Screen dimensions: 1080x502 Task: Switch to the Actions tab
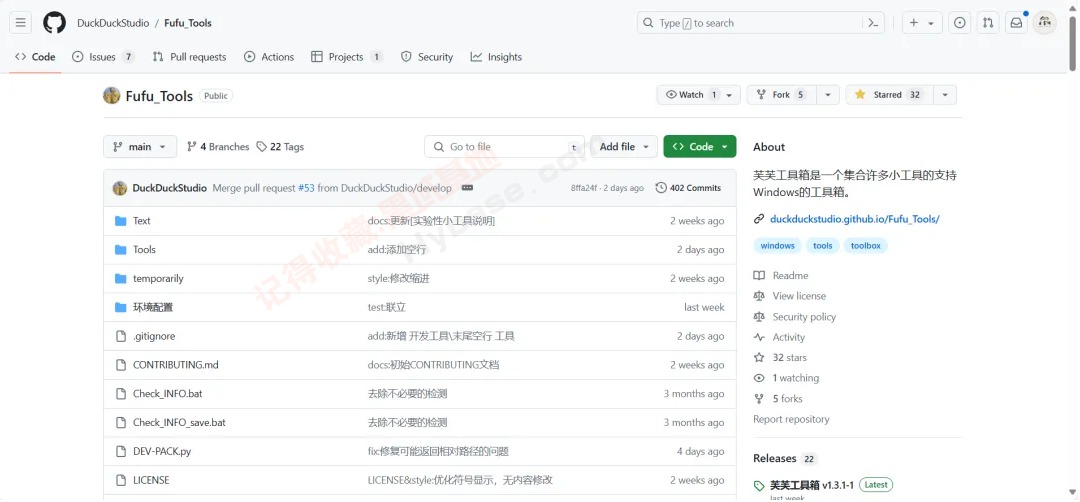(x=269, y=57)
